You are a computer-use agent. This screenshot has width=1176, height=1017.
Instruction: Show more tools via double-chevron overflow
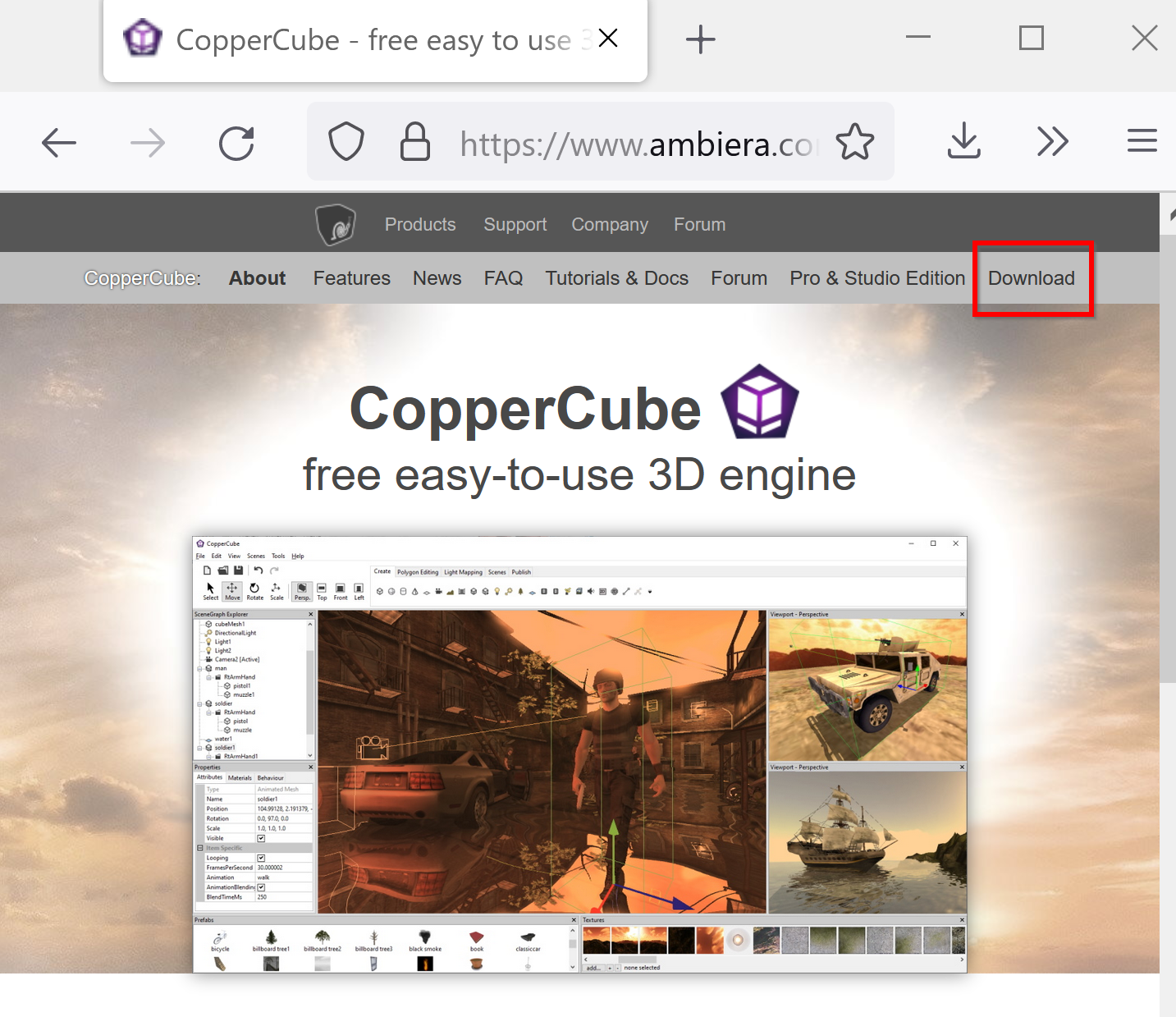(1053, 142)
